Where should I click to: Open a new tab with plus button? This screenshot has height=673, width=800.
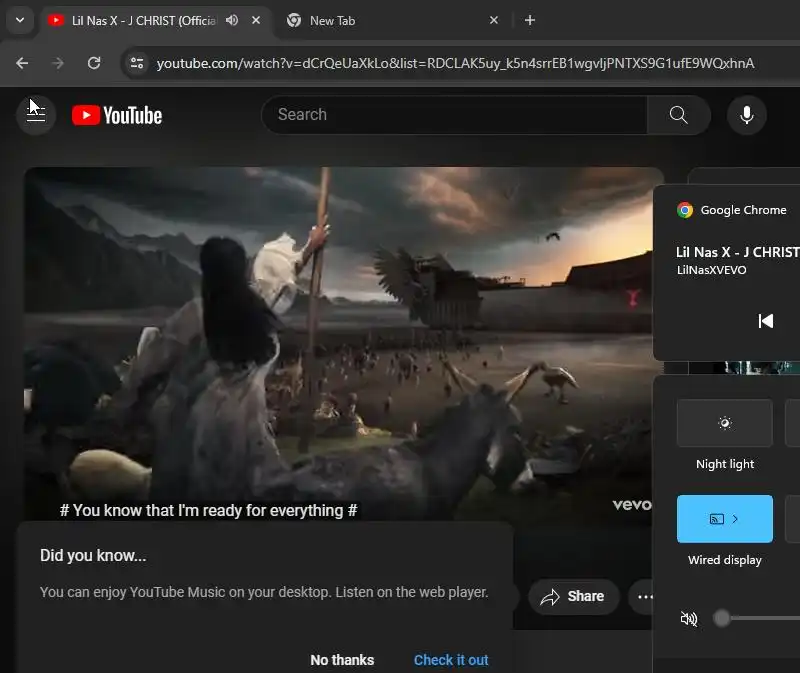tap(530, 20)
